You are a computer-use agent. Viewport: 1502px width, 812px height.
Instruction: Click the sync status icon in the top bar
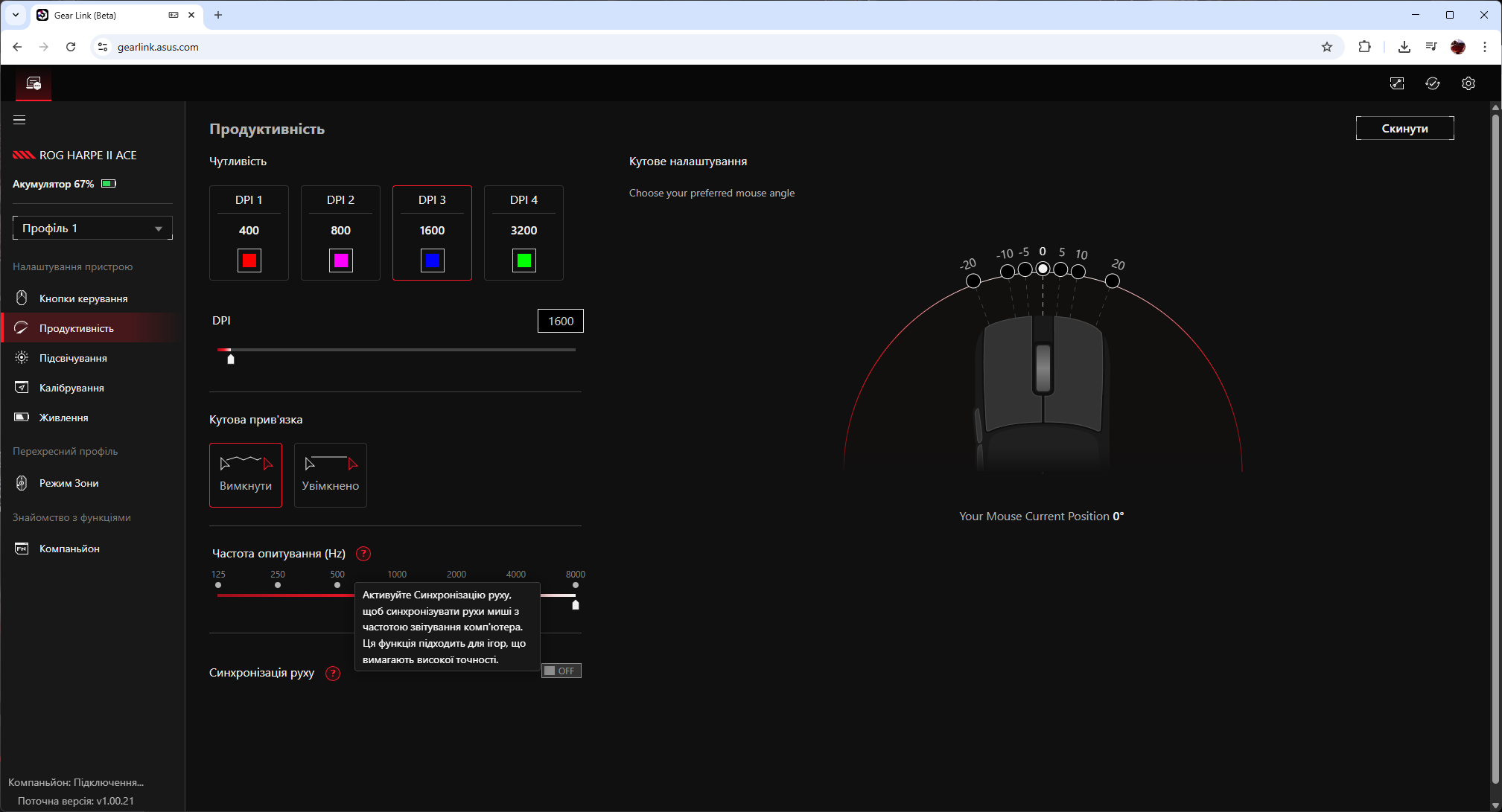click(1432, 83)
